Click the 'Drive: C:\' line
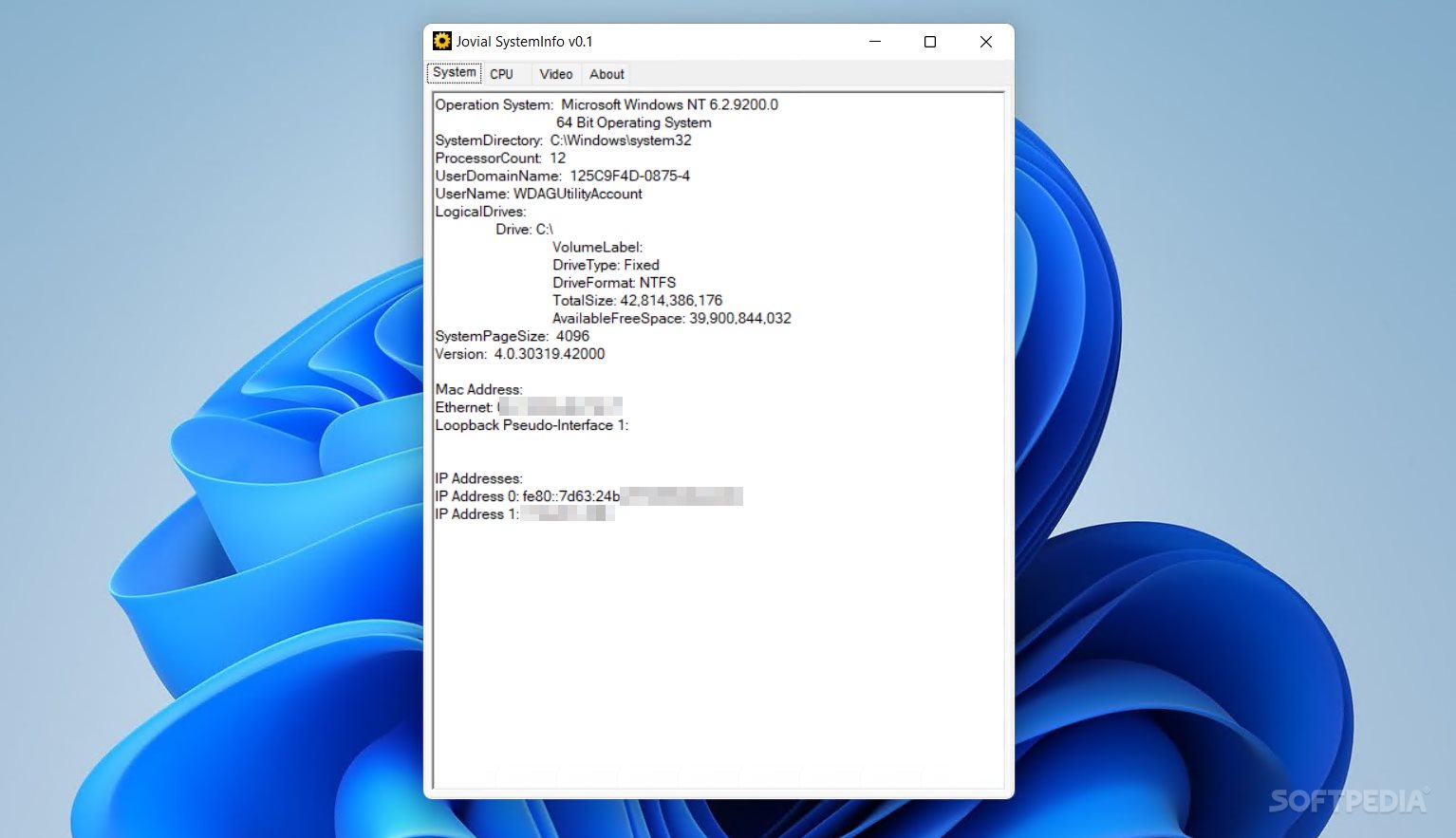 point(524,230)
